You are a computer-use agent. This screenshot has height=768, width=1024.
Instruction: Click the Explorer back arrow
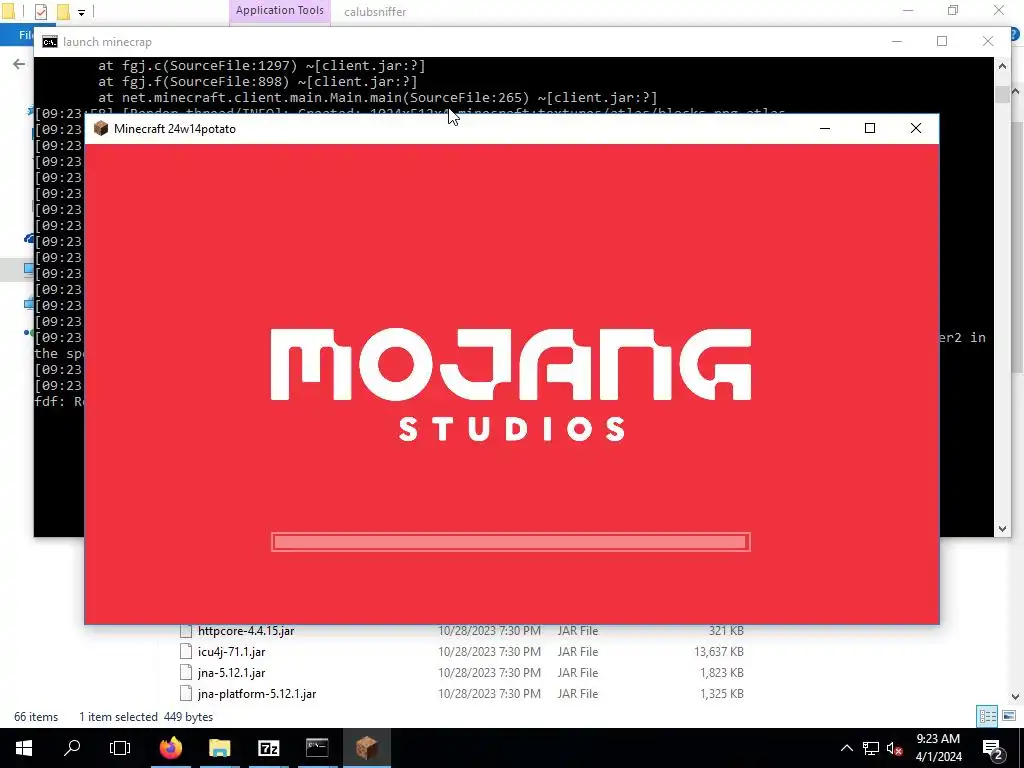19,64
